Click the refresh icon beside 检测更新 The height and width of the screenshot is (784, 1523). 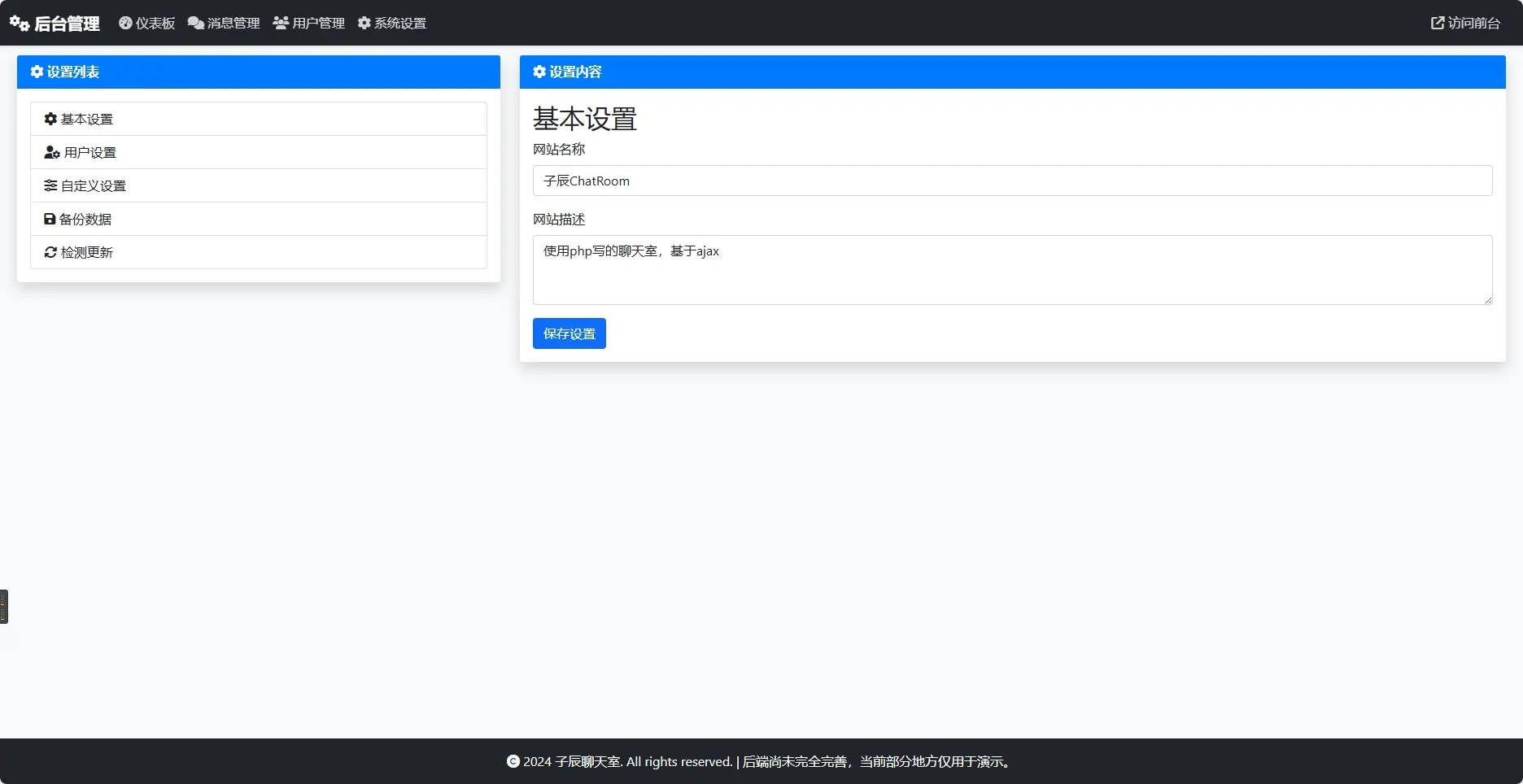pyautogui.click(x=50, y=252)
